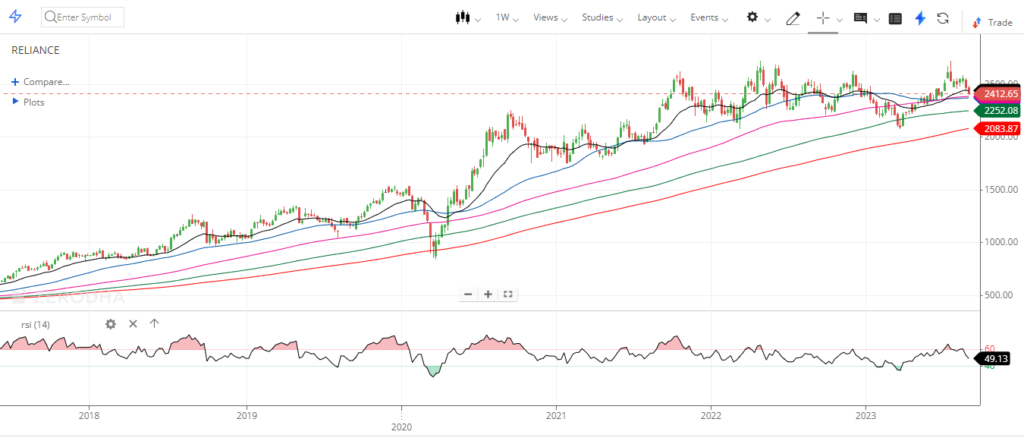Click the 2412.65 price label

tap(997, 93)
